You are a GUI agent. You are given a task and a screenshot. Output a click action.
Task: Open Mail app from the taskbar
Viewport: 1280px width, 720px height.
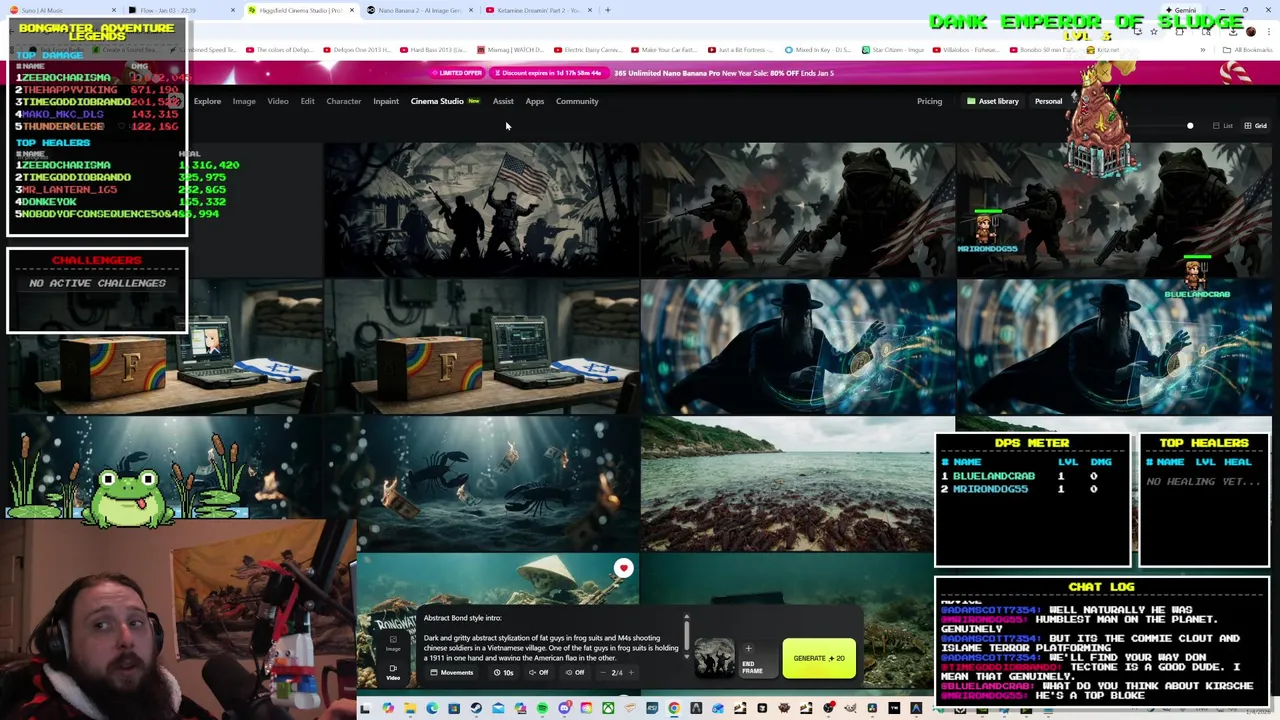(x=498, y=709)
